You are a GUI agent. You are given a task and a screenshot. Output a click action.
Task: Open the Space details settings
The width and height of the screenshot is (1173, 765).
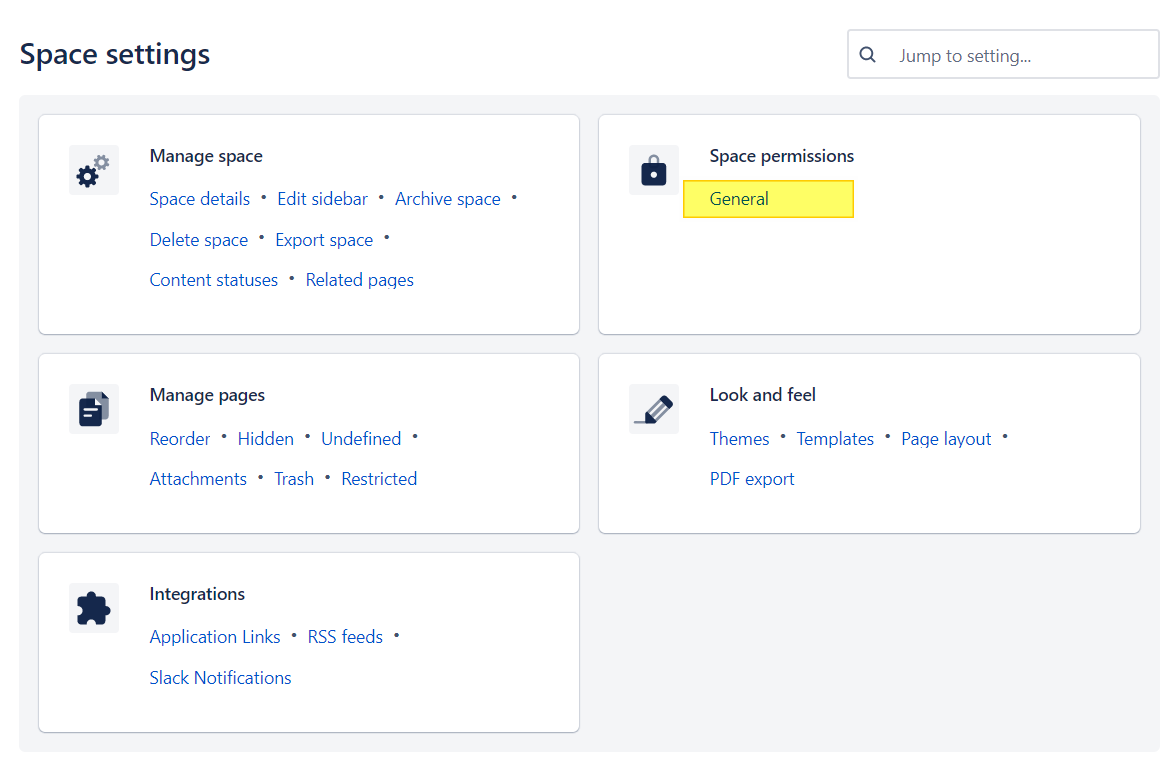pos(199,198)
